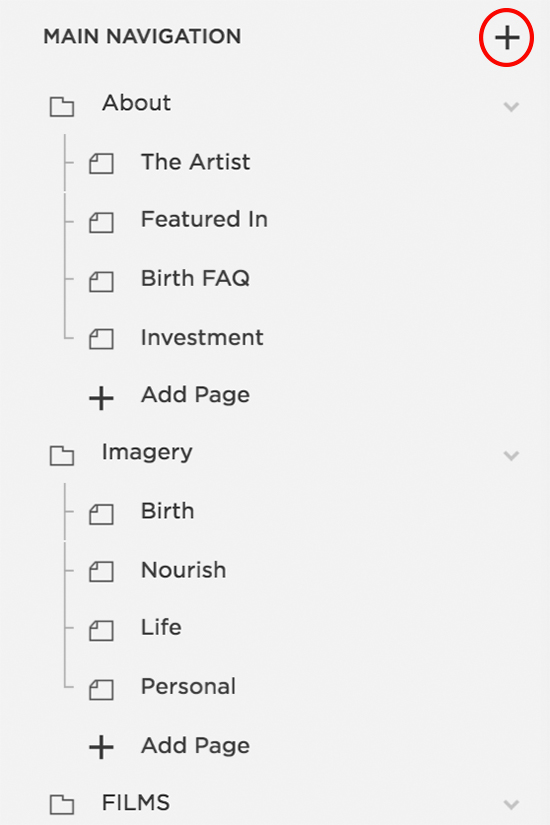This screenshot has height=825, width=550.
Task: Toggle the FILMS folder chevron
Action: click(x=511, y=804)
